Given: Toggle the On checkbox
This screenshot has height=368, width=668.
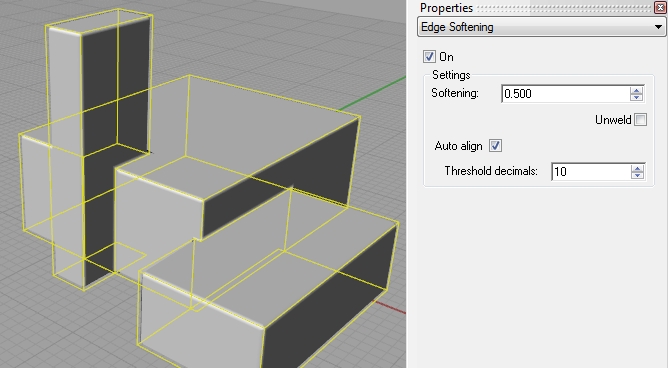Looking at the screenshot, I should click(429, 57).
